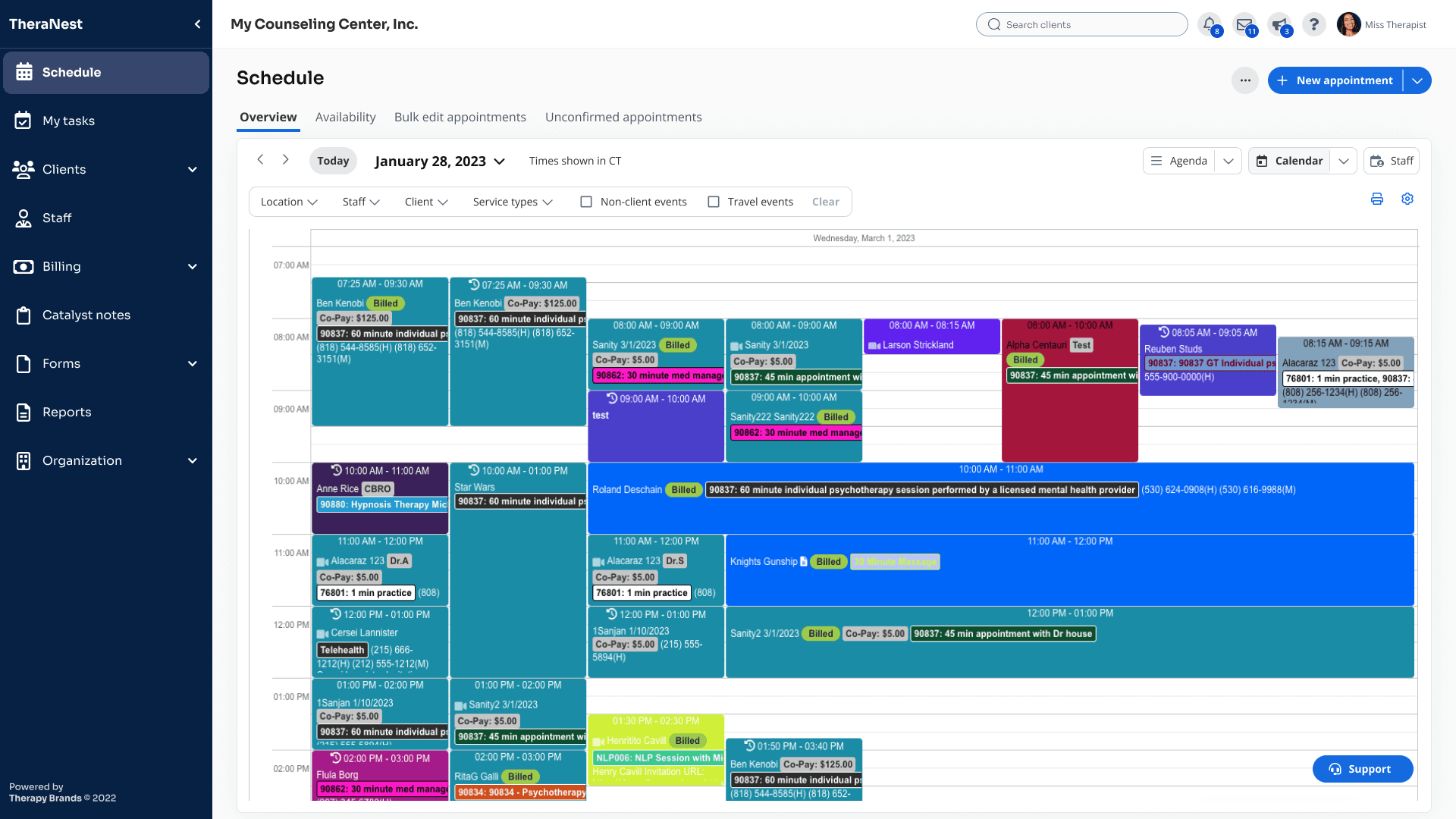
Task: Check the Travel events box
Action: (713, 201)
